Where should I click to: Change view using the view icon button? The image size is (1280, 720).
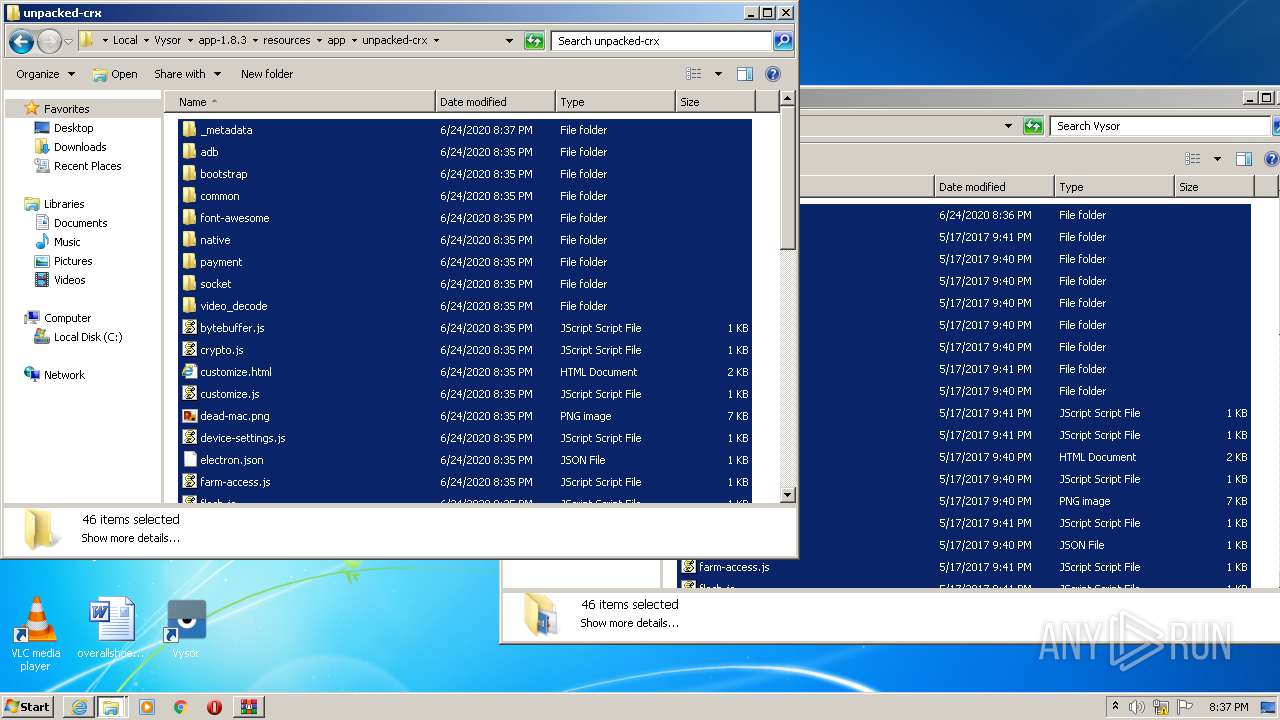(x=694, y=74)
